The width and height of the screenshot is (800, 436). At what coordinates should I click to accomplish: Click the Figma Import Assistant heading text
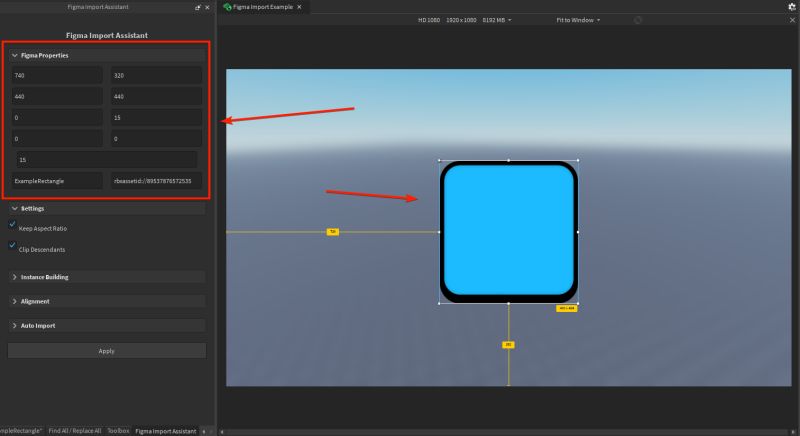tap(107, 35)
